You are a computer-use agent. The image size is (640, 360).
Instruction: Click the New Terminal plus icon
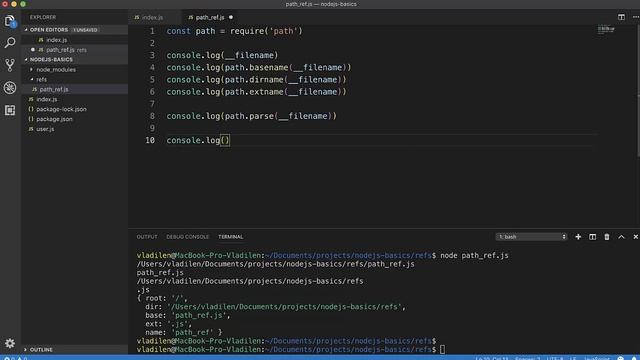(578, 237)
